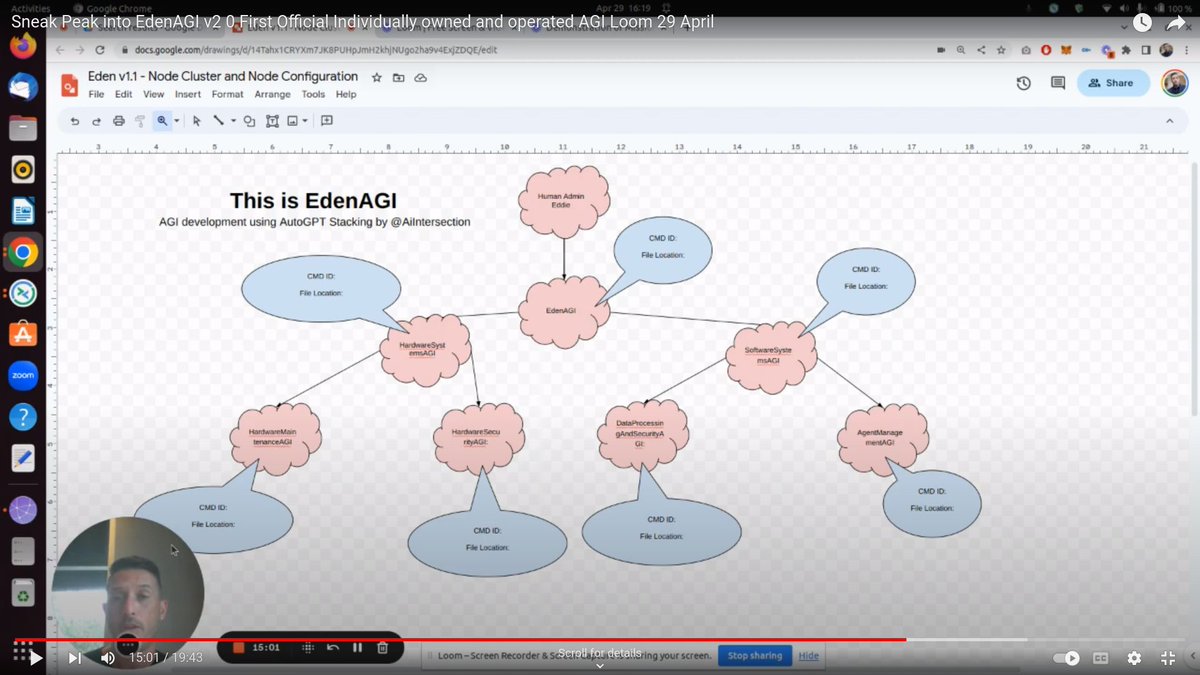Select the shape tool
The height and width of the screenshot is (675, 1200).
248,121
